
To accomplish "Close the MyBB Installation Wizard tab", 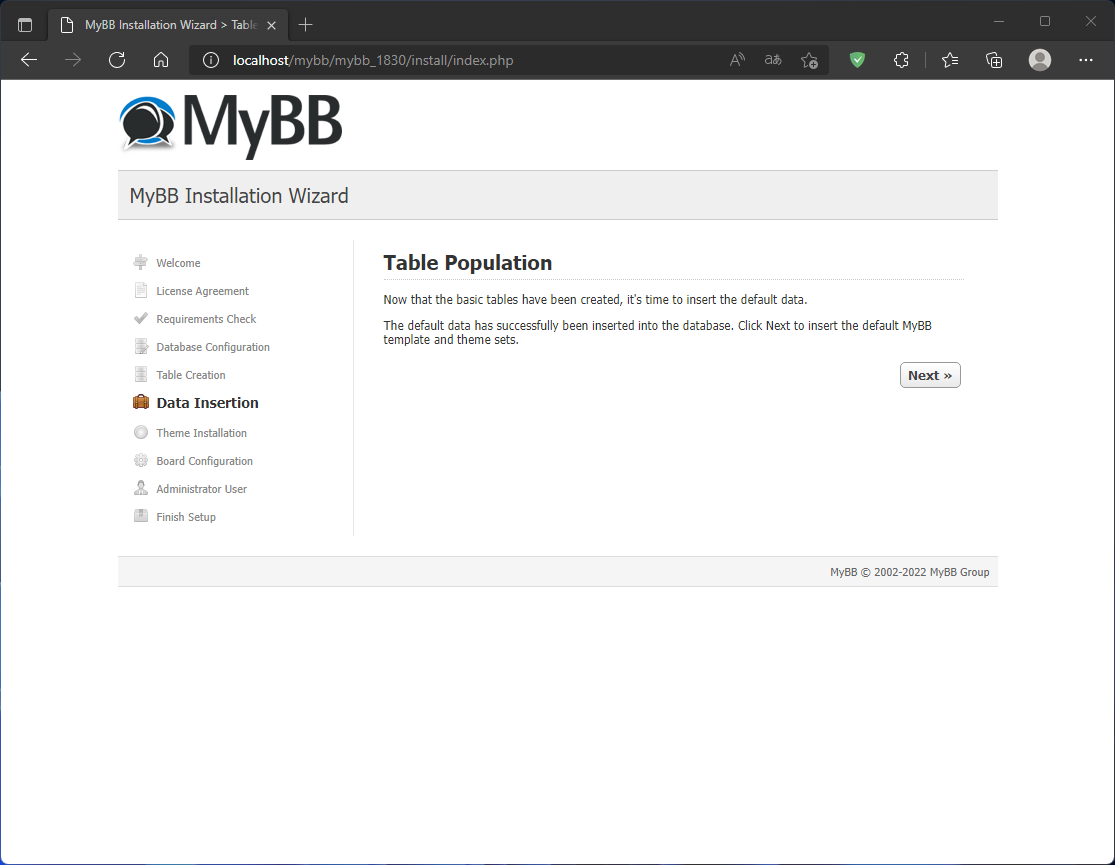I will click(x=272, y=25).
